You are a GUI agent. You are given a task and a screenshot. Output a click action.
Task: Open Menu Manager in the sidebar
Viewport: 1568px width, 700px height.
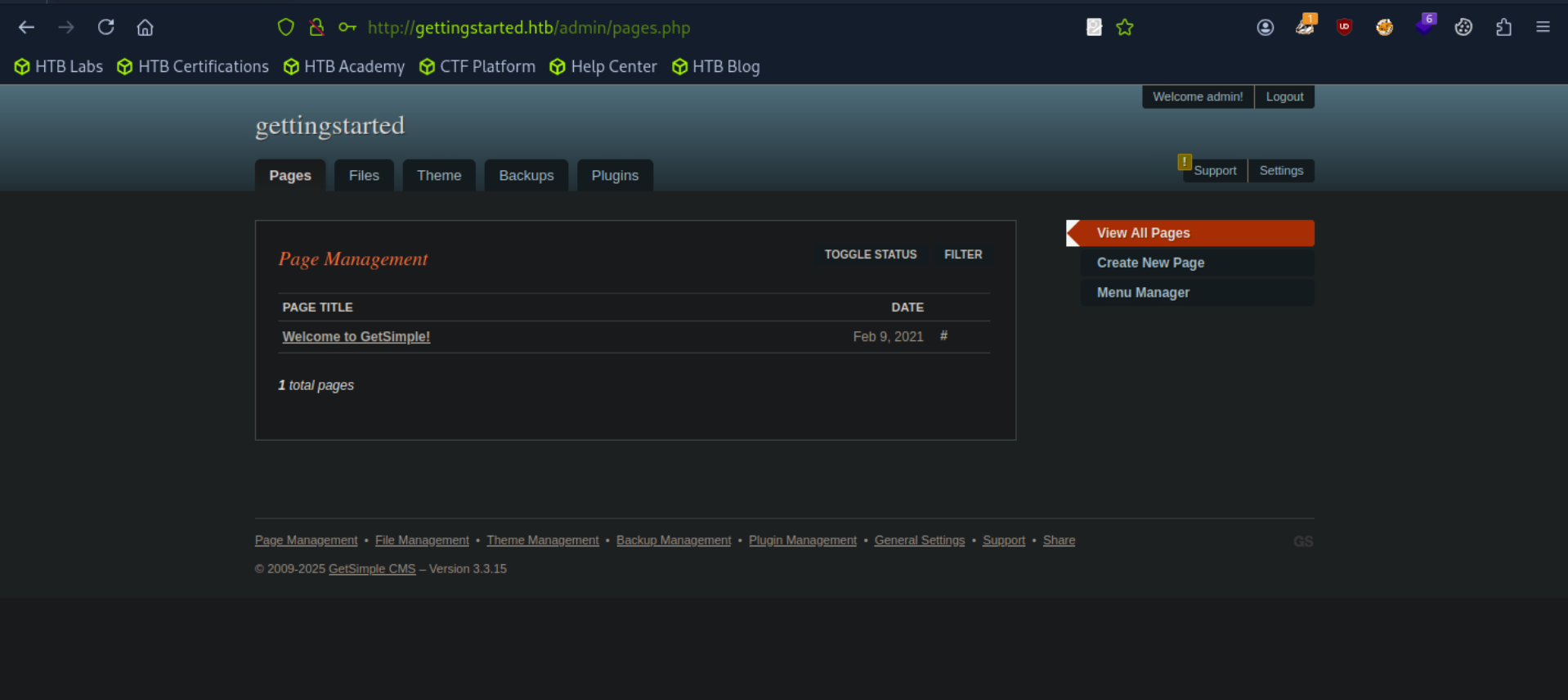pos(1197,293)
